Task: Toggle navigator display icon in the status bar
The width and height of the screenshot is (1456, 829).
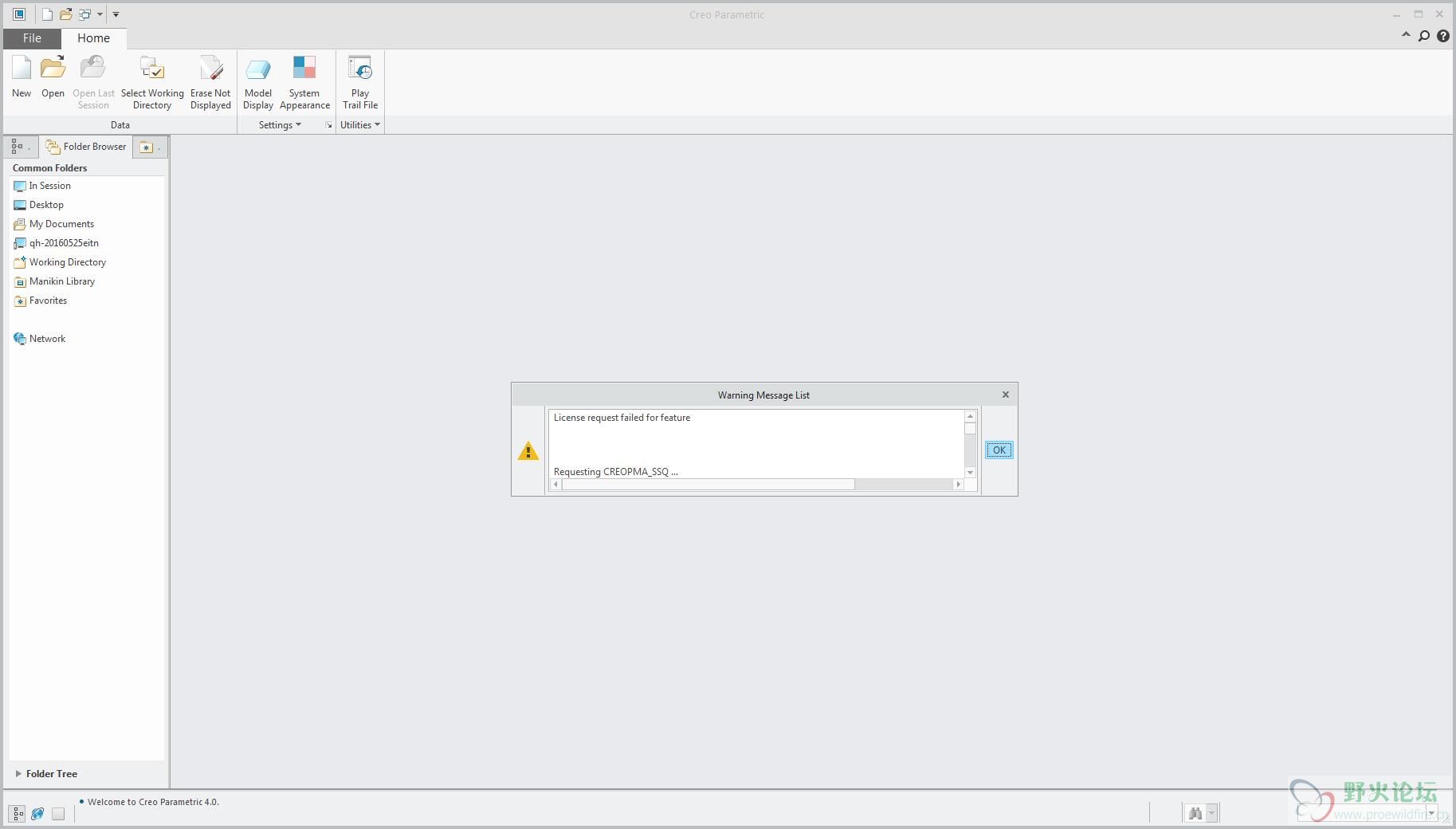Action: [x=18, y=814]
